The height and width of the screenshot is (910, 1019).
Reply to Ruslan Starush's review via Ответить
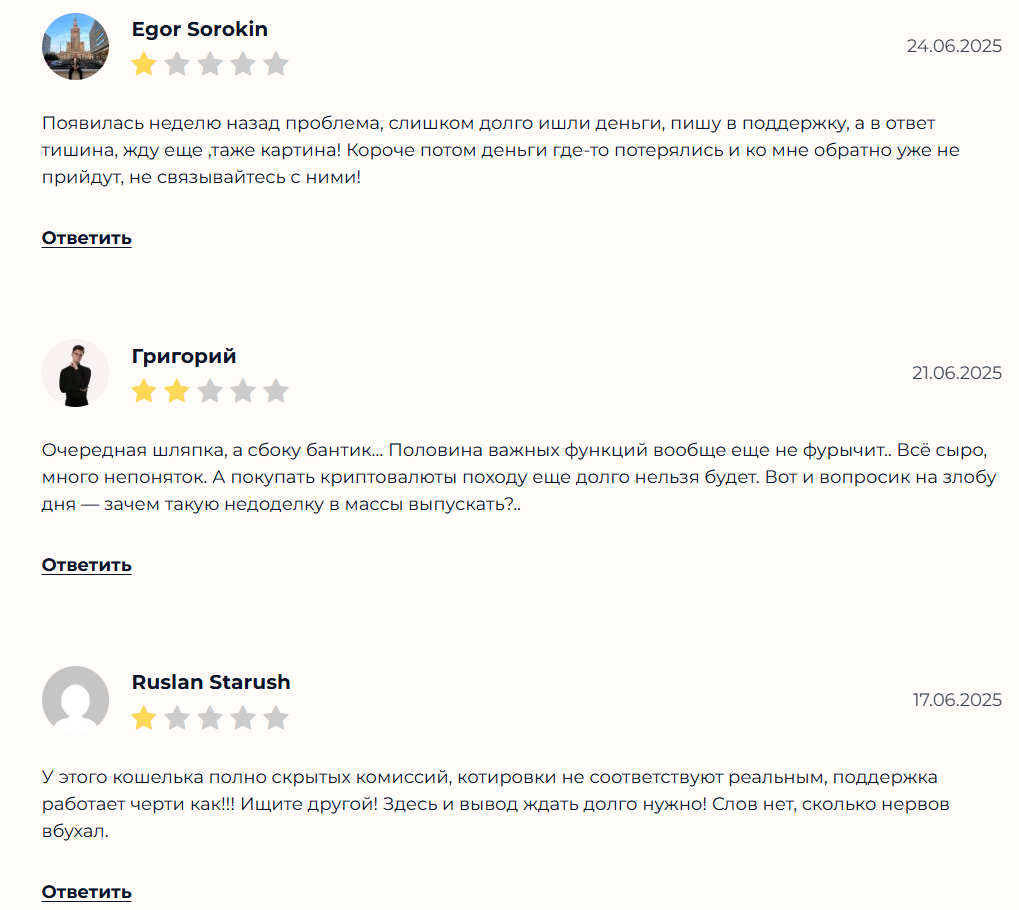[87, 892]
